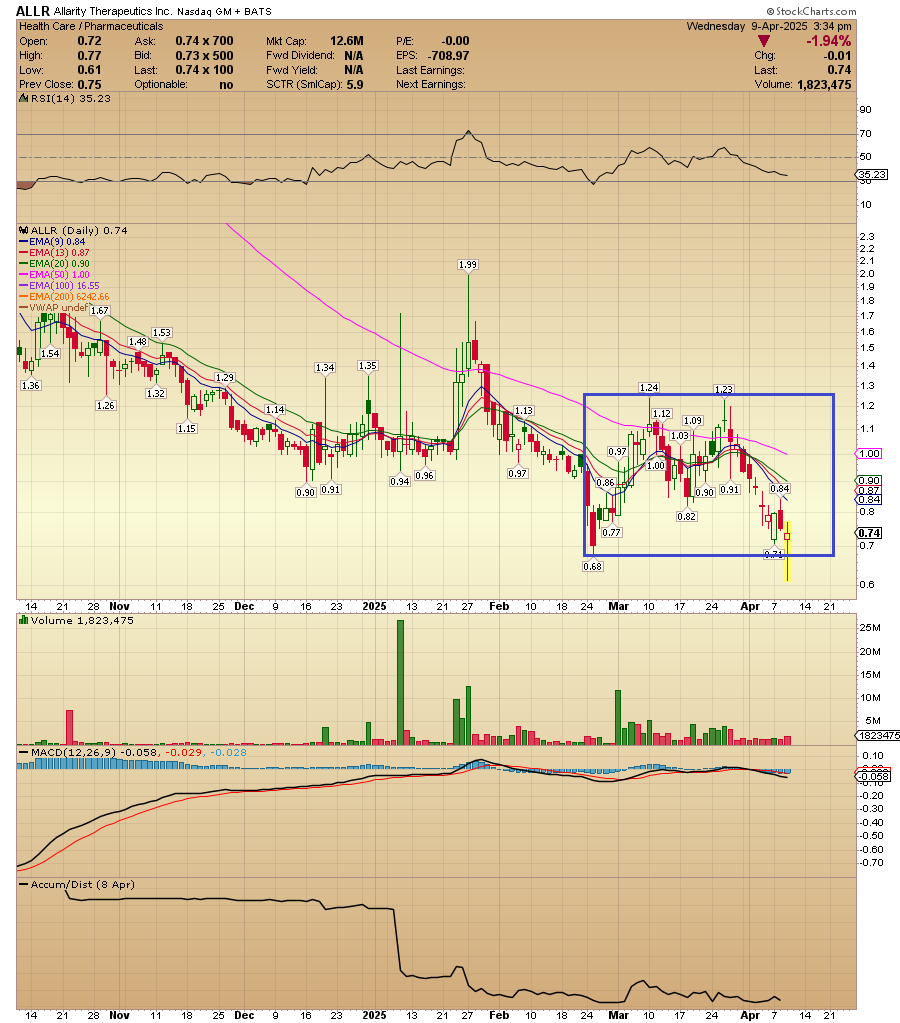
Task: Click the Optionable no value
Action: [x=226, y=85]
